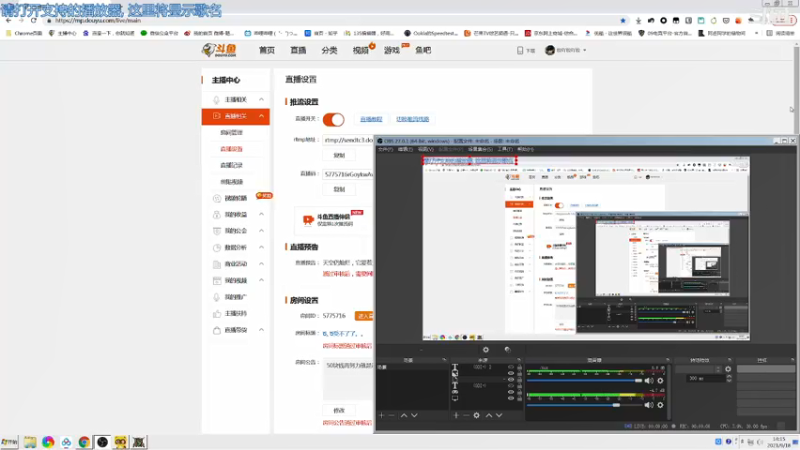This screenshot has width=800, height=450.
Task: Go back with browser back arrow
Action: (9, 20)
